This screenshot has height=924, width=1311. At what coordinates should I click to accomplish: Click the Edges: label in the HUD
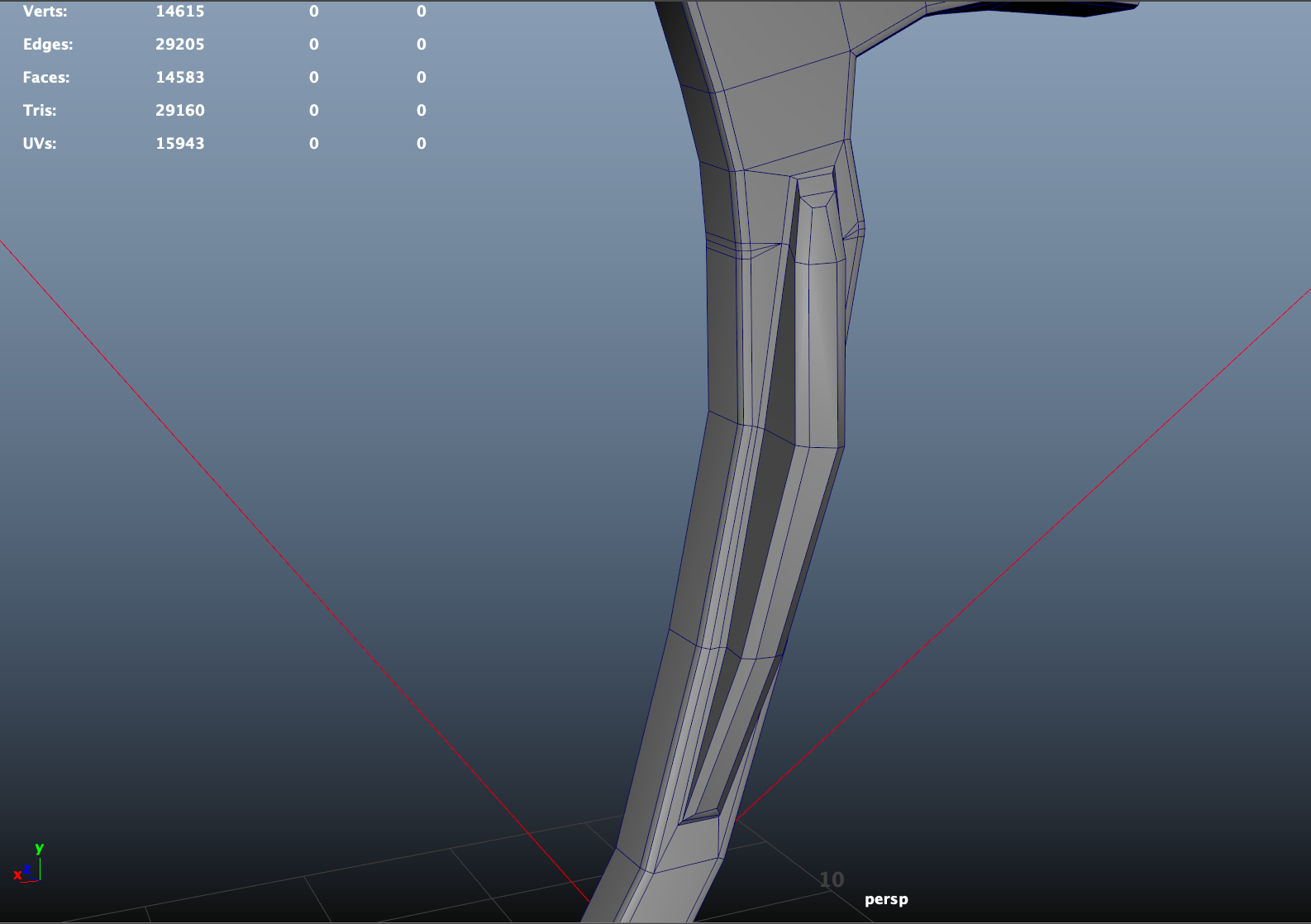click(48, 45)
